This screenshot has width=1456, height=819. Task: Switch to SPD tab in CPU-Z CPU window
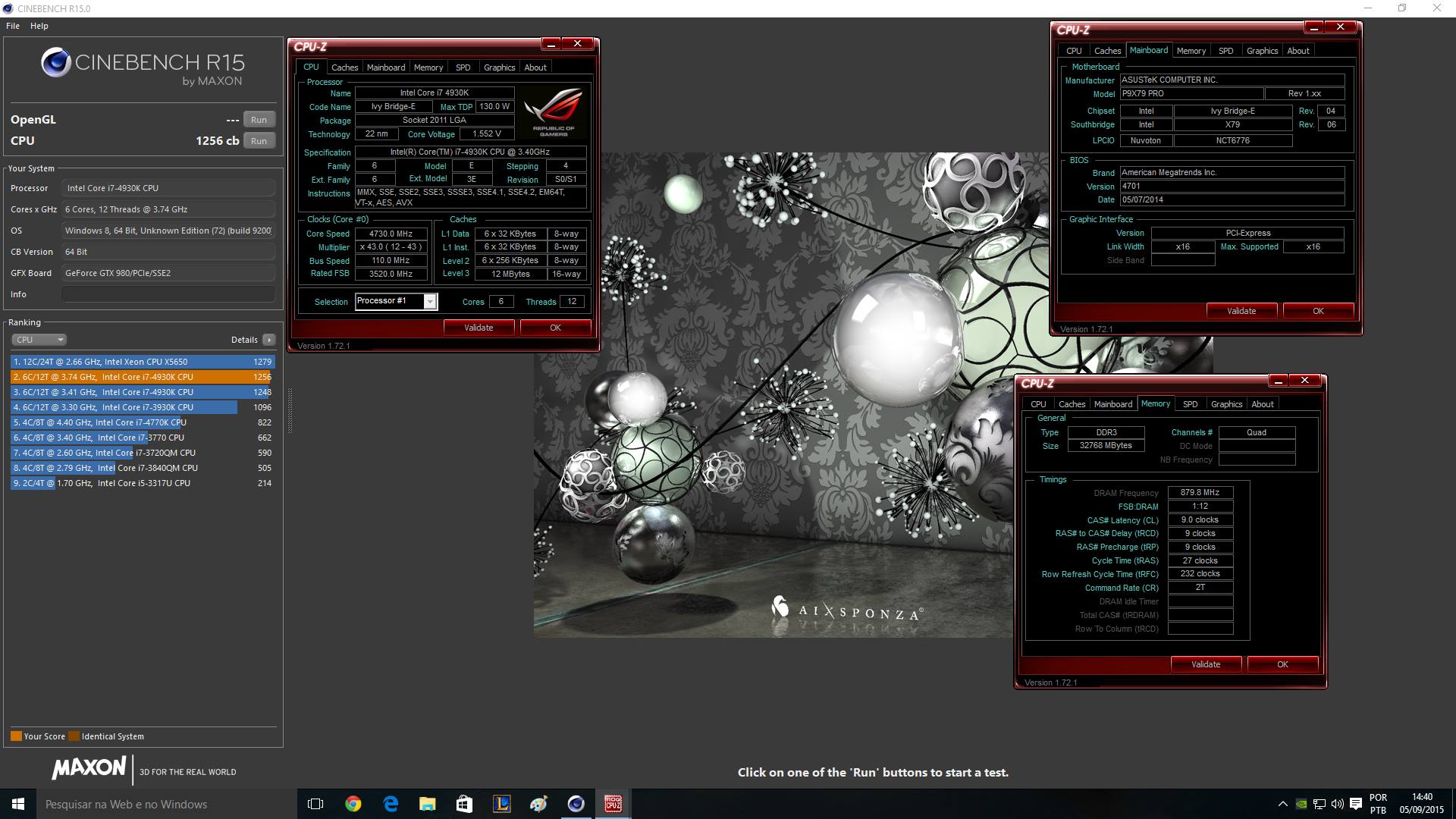click(x=463, y=67)
